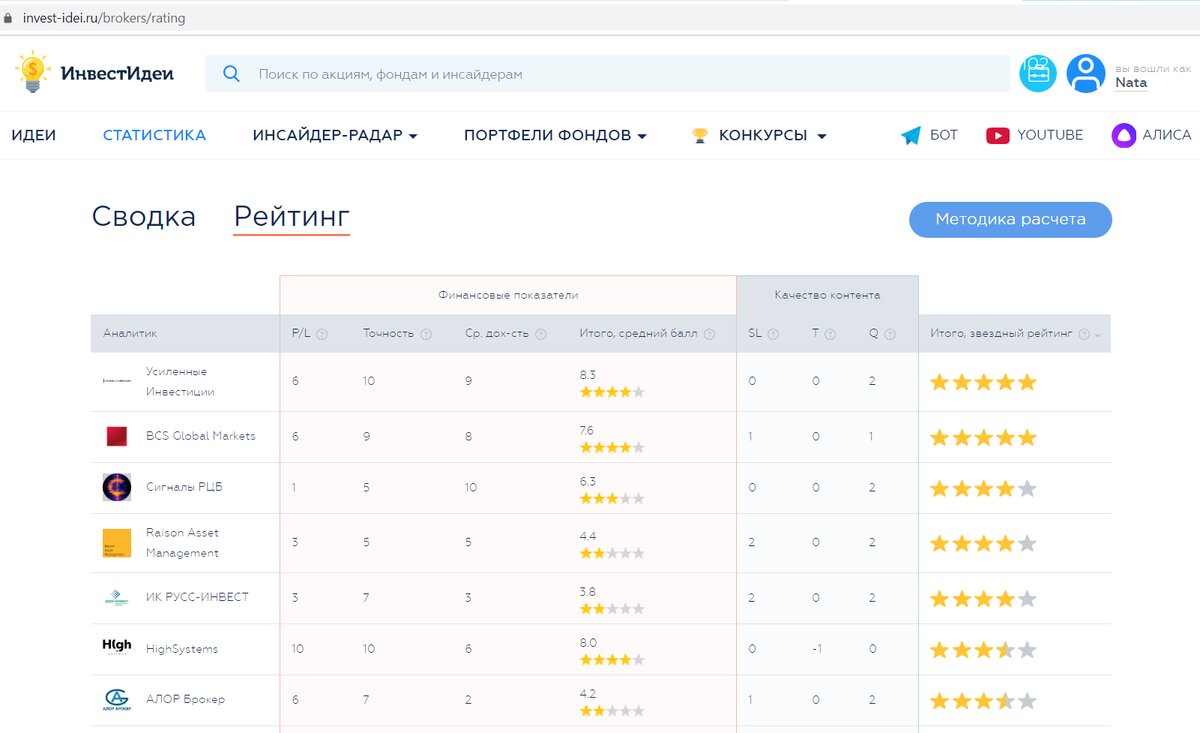Open the YOUTUBE link
This screenshot has width=1200, height=733.
point(1050,135)
